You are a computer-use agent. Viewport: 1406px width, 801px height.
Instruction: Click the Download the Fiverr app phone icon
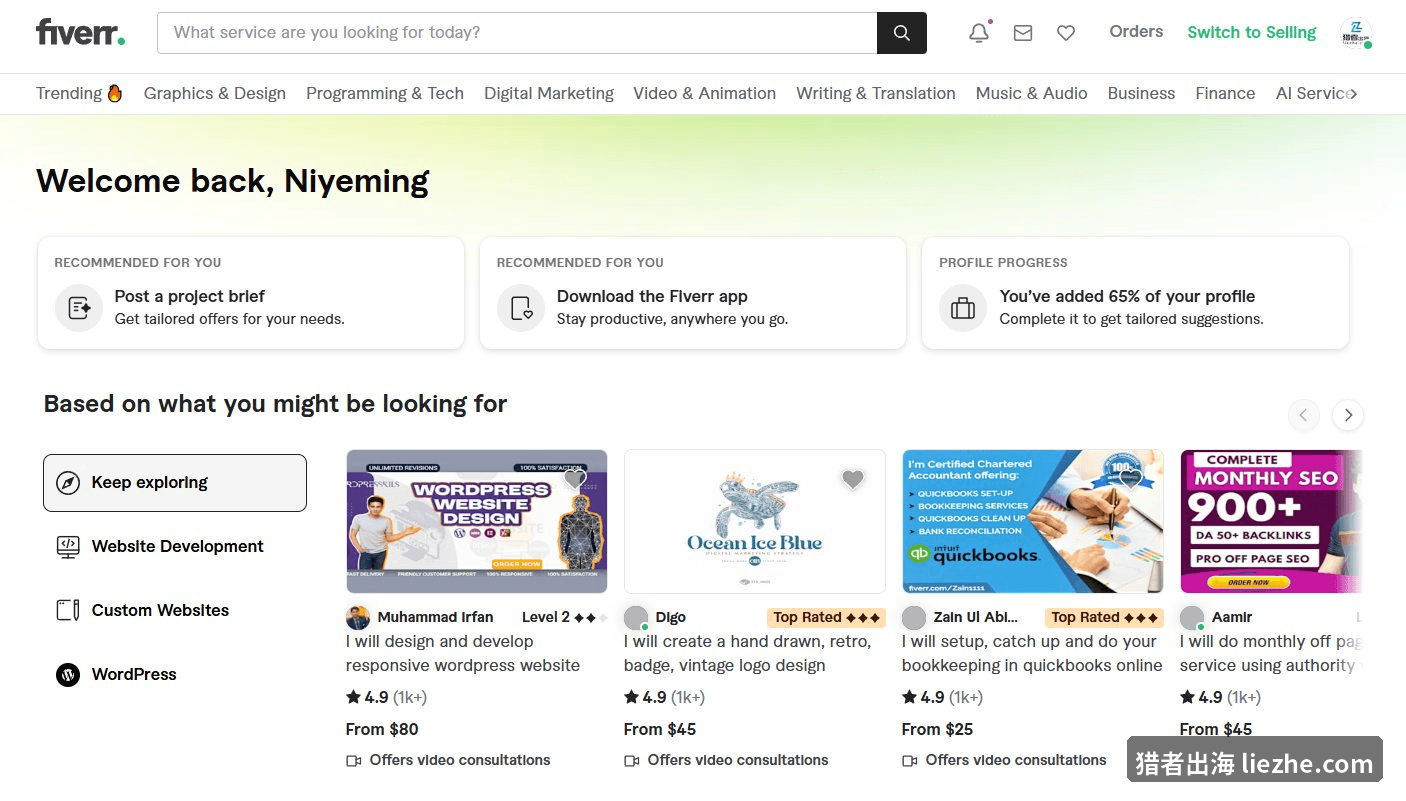[x=521, y=307]
